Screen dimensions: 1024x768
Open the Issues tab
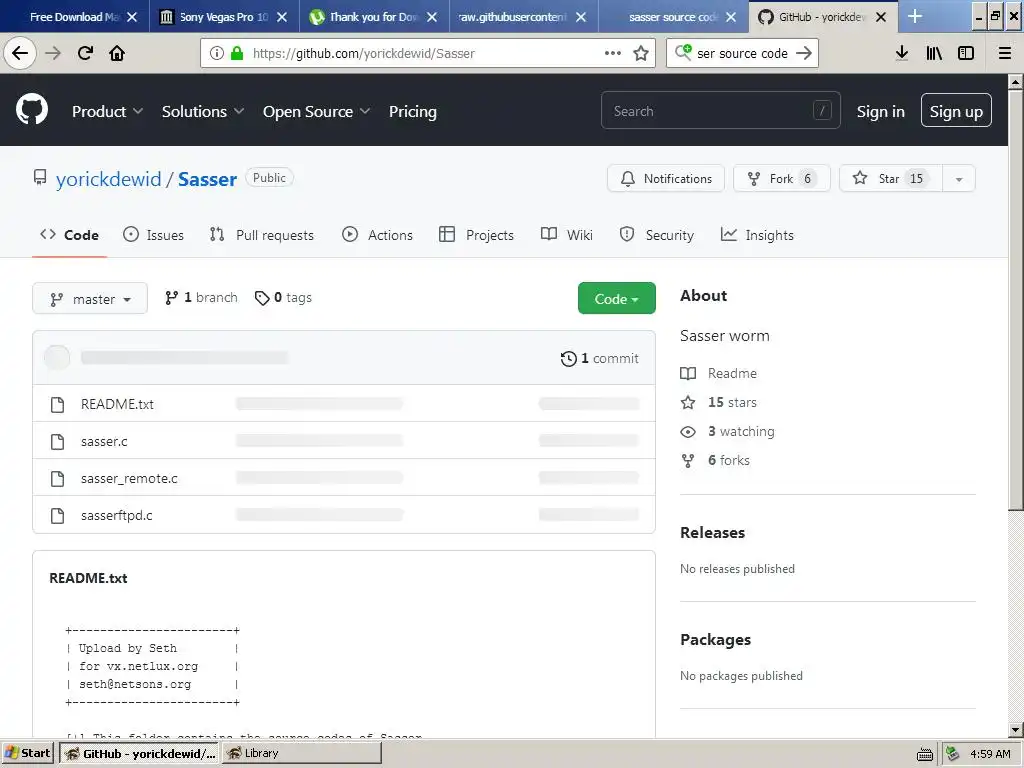153,235
